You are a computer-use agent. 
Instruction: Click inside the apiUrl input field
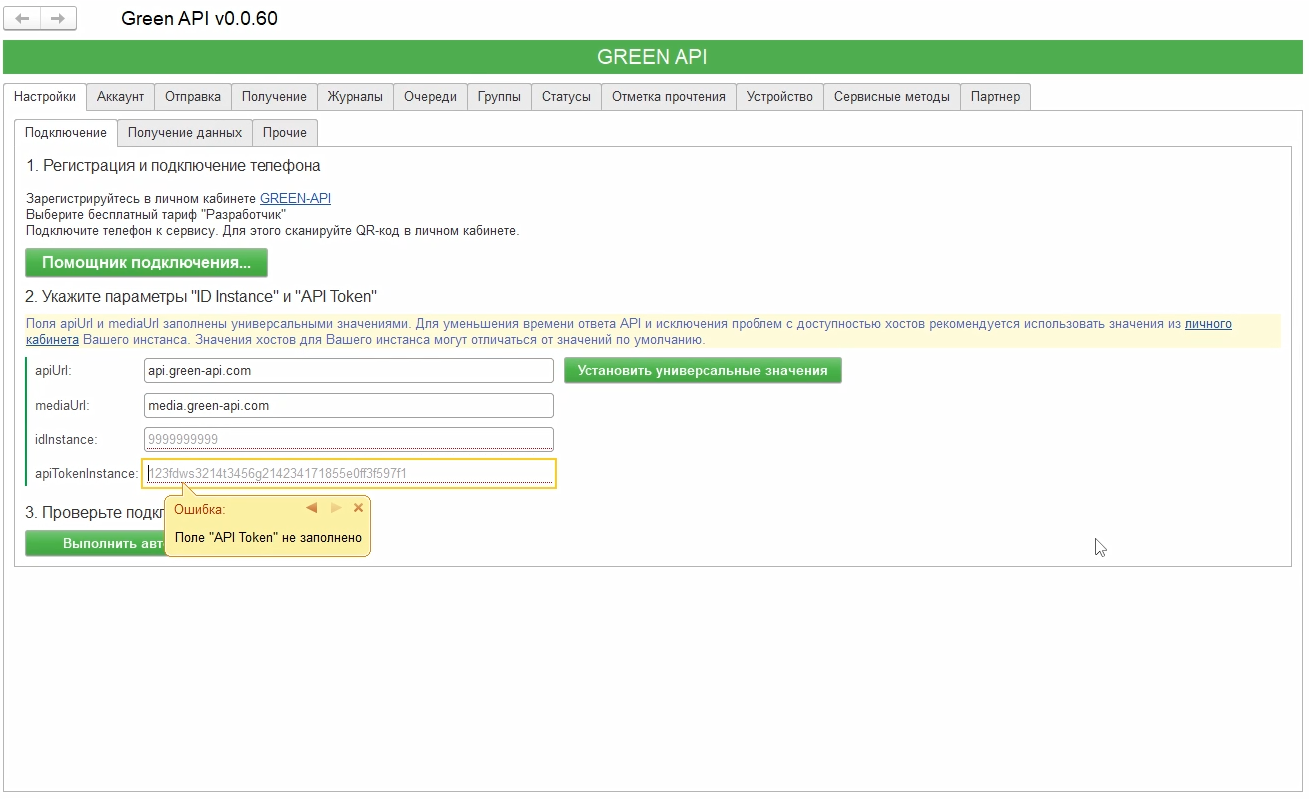348,370
